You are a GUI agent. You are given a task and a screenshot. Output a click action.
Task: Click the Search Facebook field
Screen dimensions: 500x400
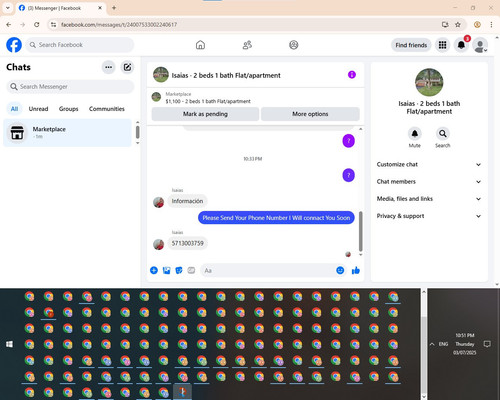80,45
